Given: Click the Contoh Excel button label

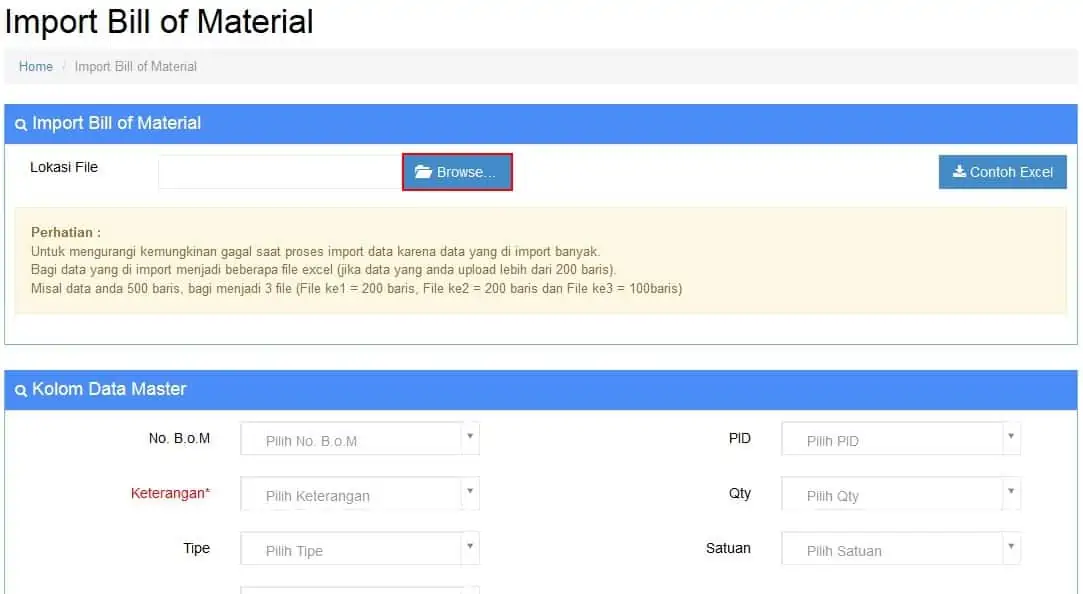Looking at the screenshot, I should (1011, 172).
